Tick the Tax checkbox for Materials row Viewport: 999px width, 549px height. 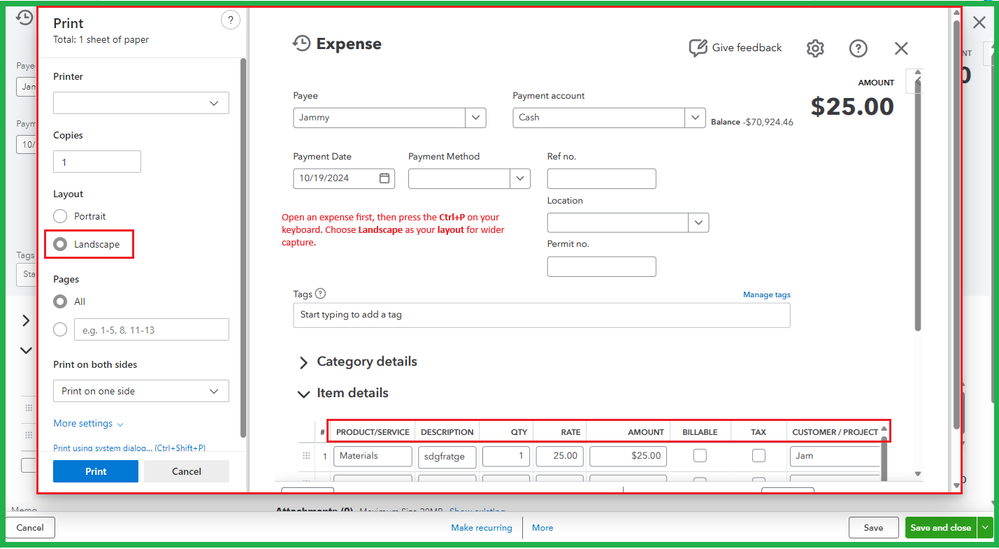click(758, 456)
